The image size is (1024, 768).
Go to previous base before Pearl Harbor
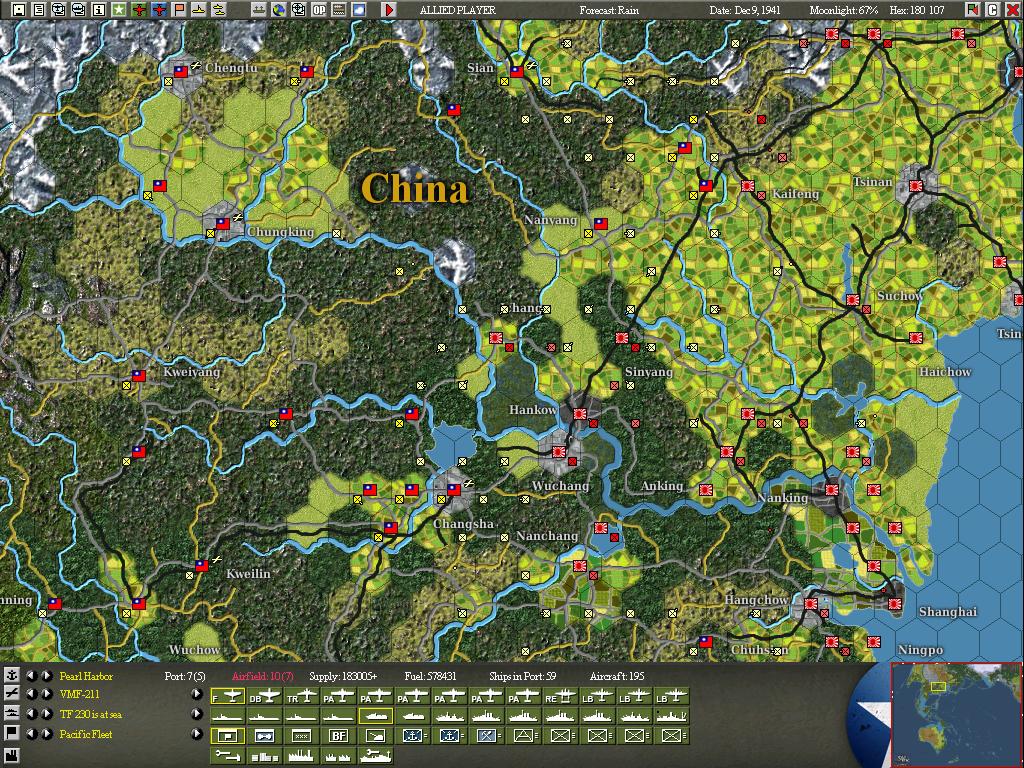(x=31, y=676)
